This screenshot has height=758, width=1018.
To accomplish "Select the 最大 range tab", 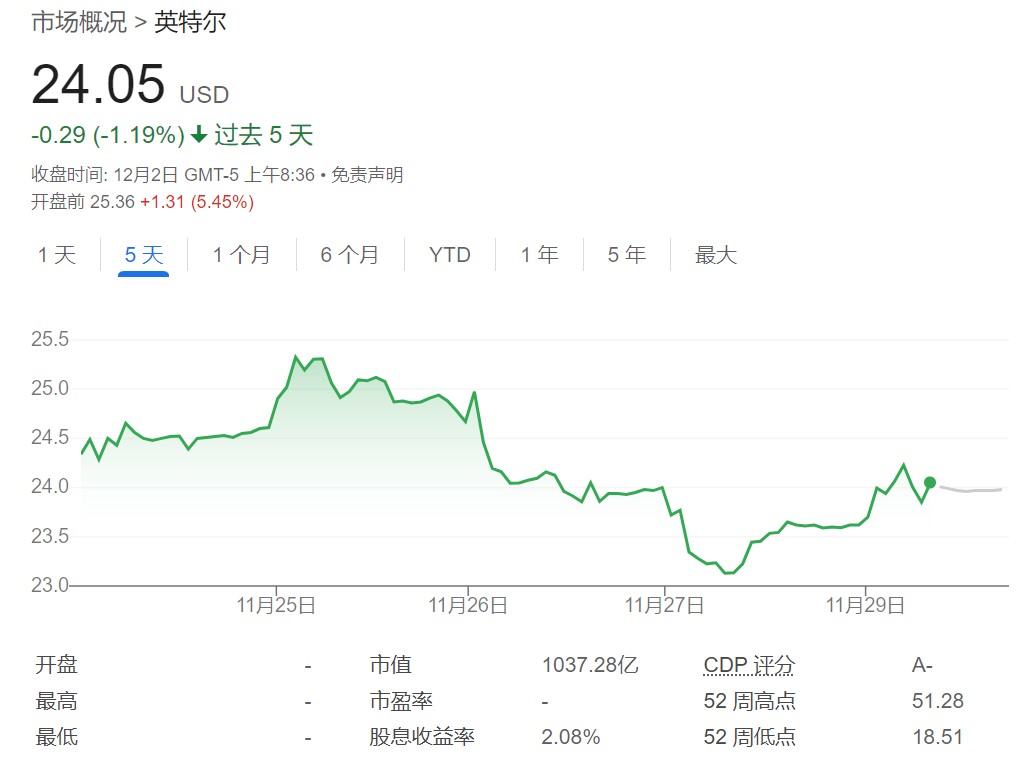I will pos(715,254).
